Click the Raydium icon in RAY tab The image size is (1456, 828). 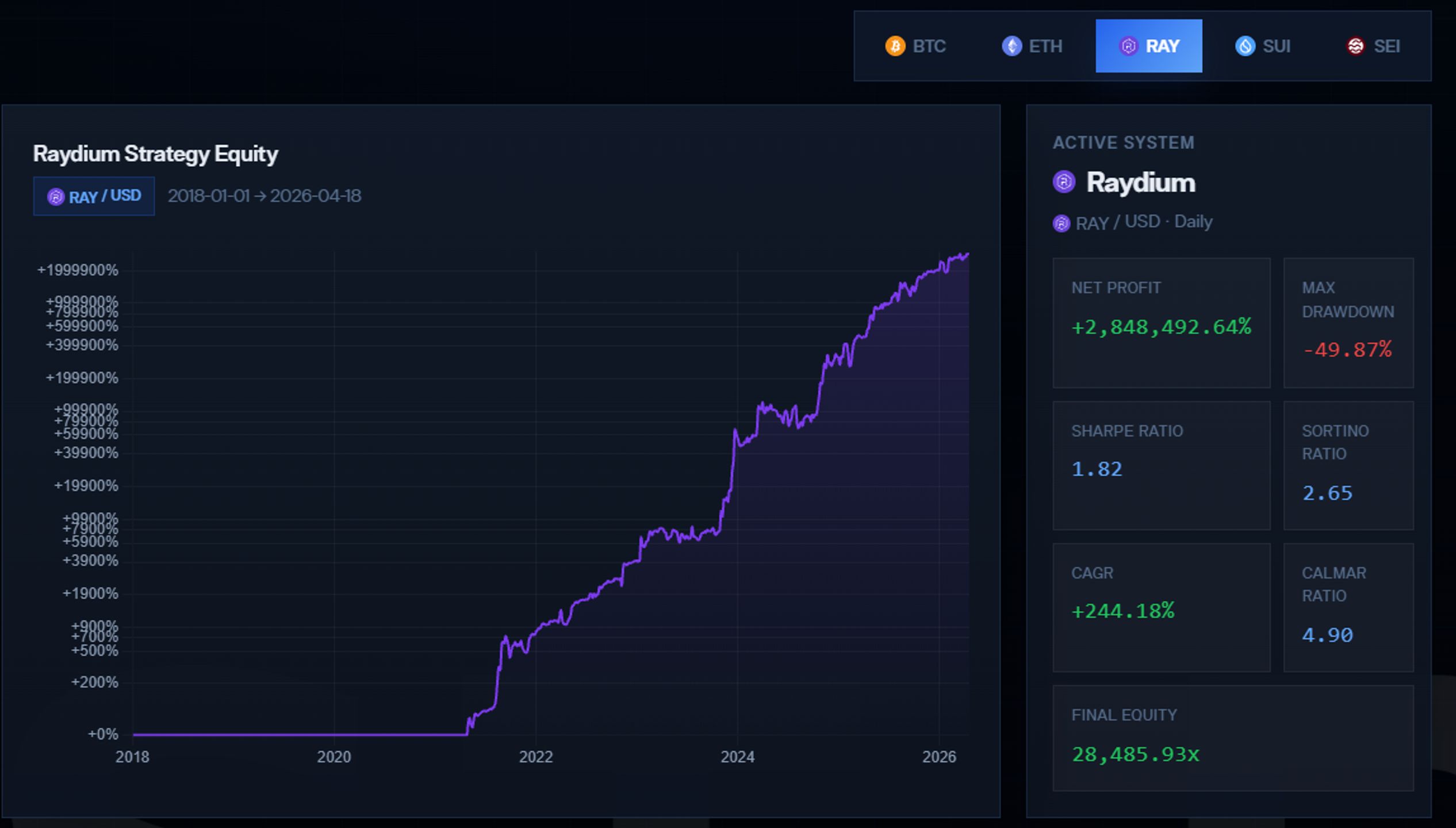click(1129, 46)
